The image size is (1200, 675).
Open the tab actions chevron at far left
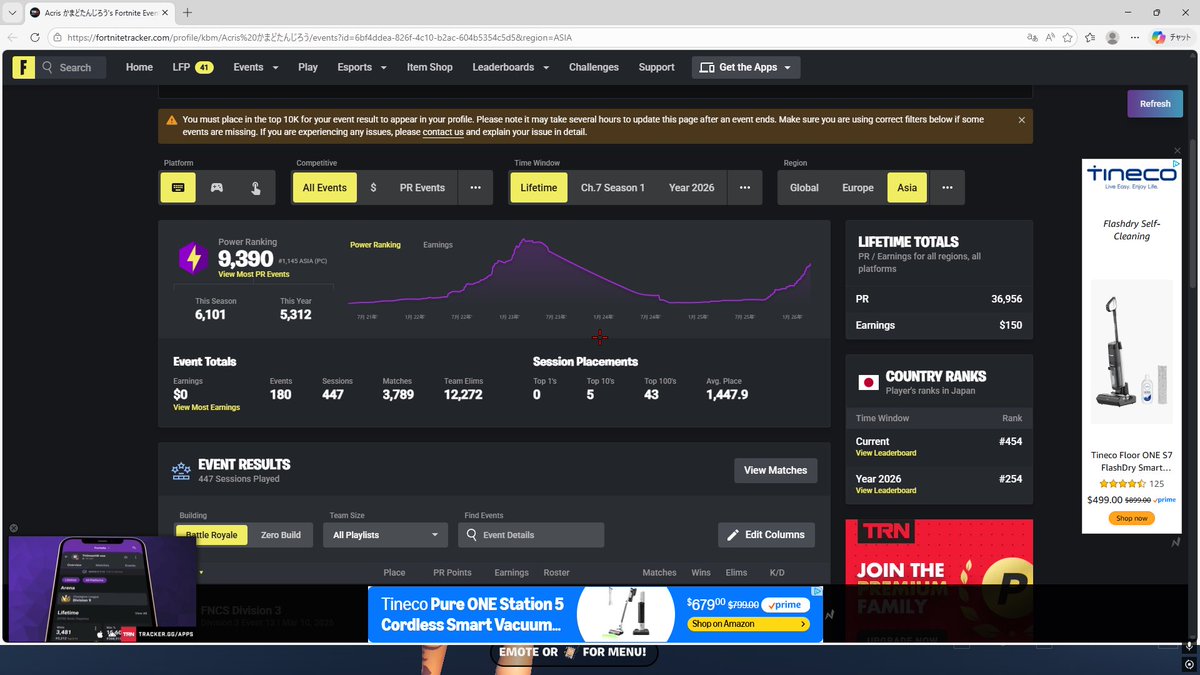tap(12, 12)
